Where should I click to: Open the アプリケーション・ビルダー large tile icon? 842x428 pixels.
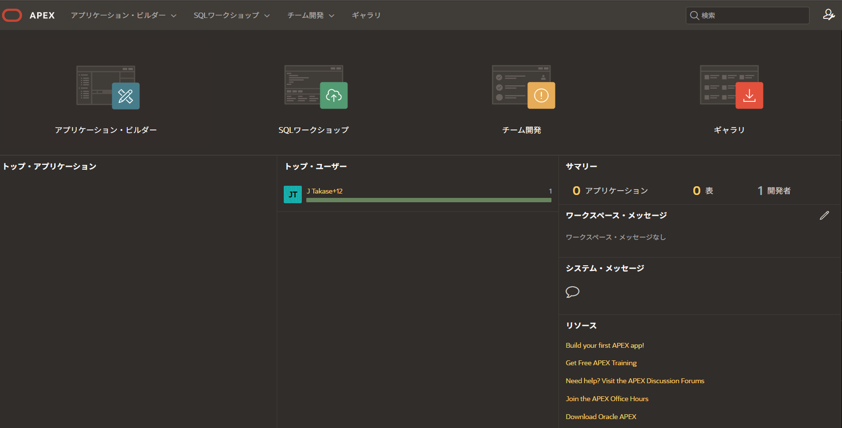[107, 87]
